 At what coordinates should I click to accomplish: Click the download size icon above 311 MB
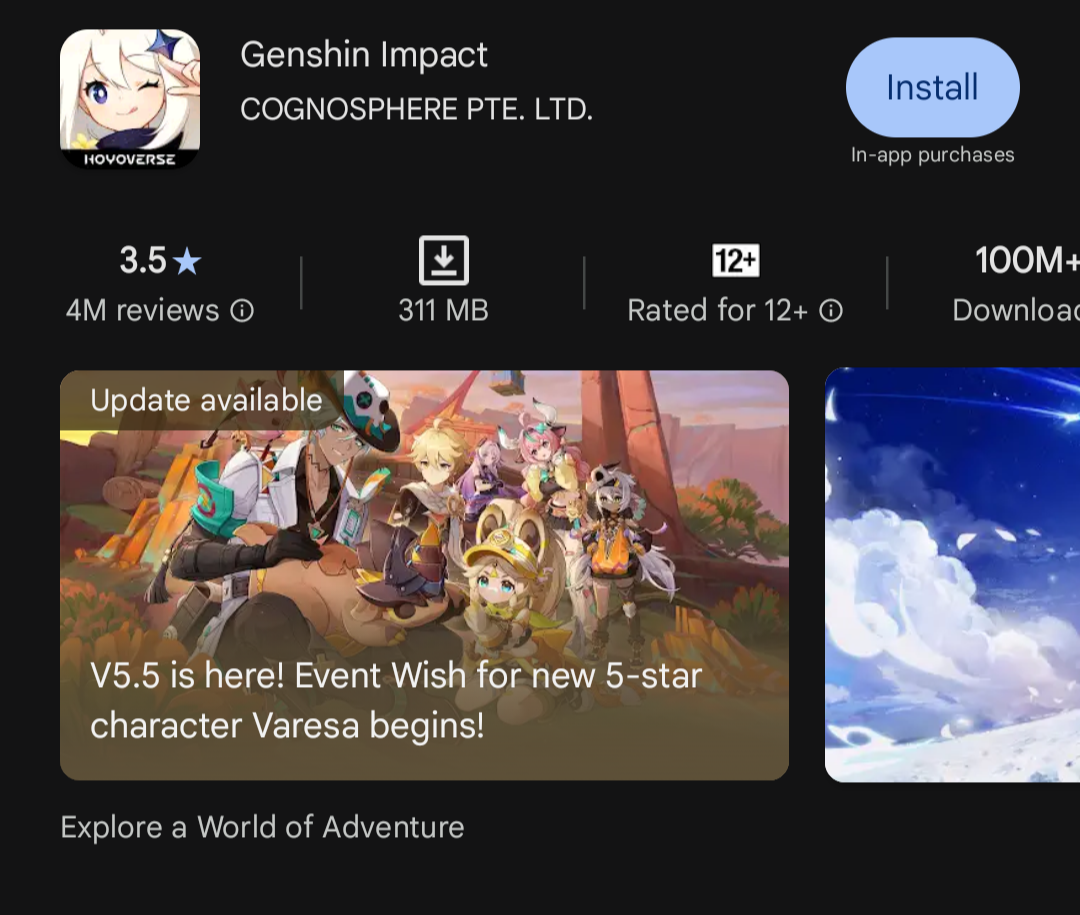444,260
